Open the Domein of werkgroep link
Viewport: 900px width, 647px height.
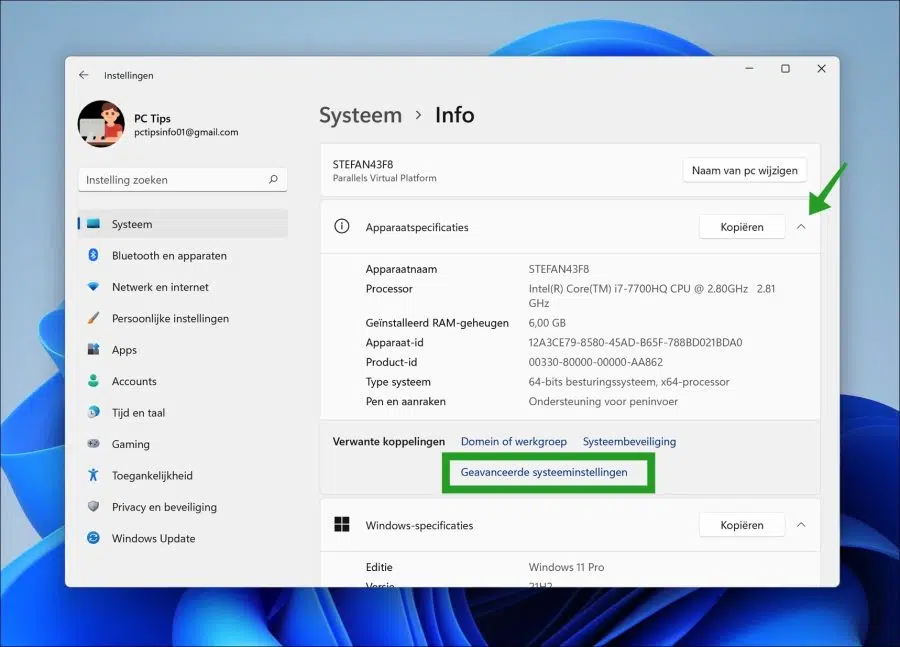click(514, 441)
